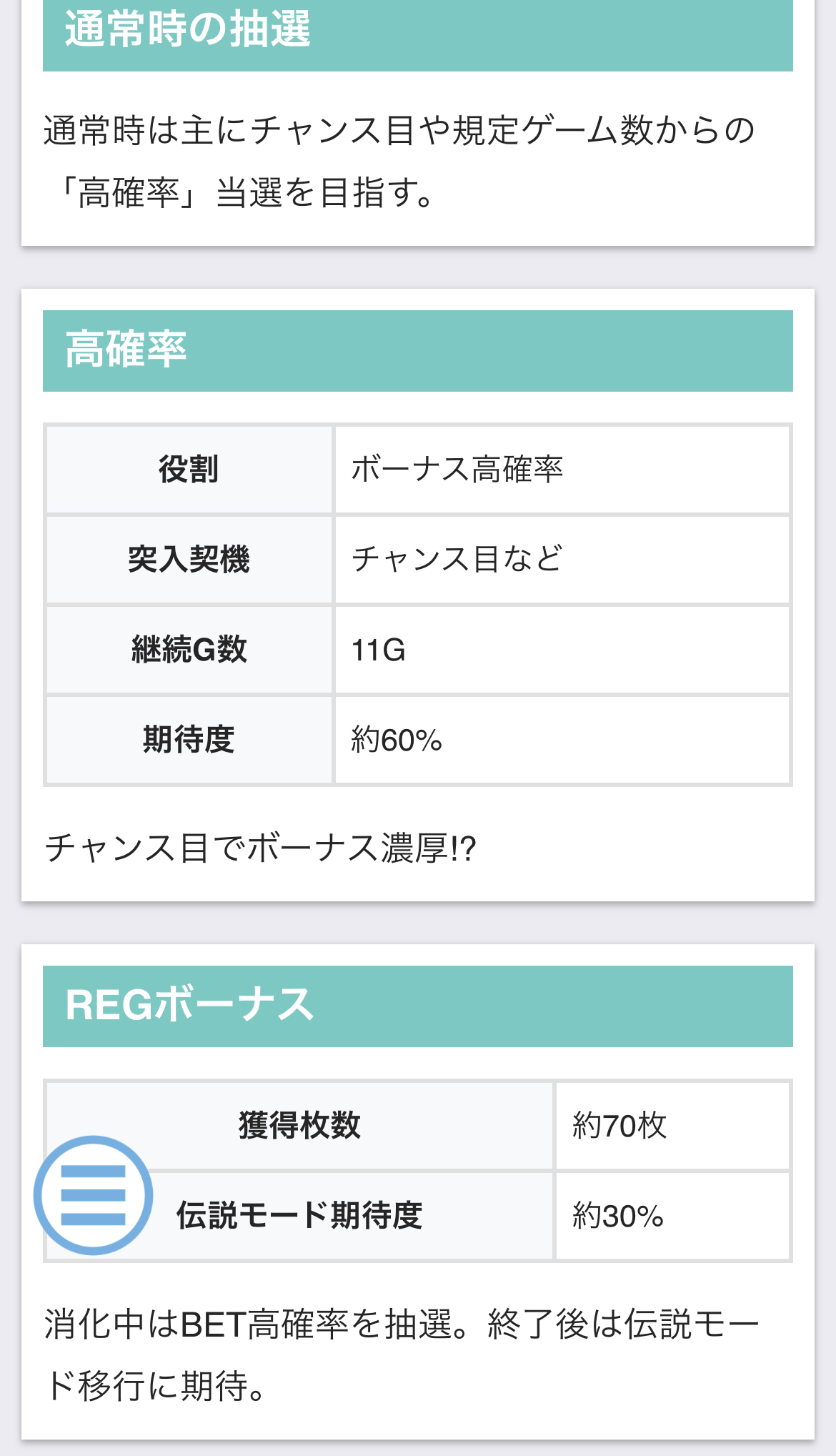Viewport: 836px width, 1456px height.
Task: Select the 伝説モード期待度 row label
Action: tap(299, 1215)
